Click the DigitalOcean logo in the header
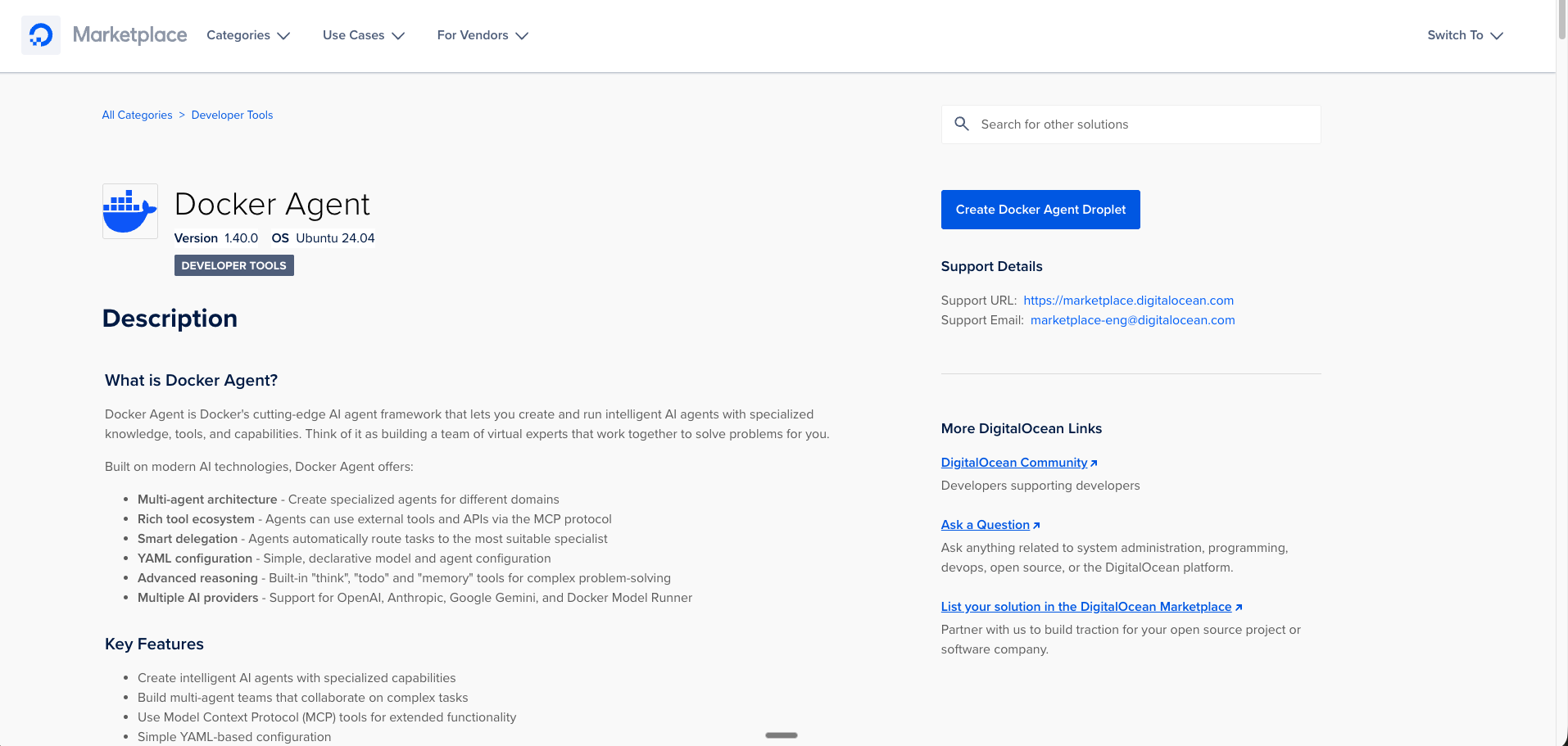Image resolution: width=1568 pixels, height=746 pixels. click(x=41, y=34)
